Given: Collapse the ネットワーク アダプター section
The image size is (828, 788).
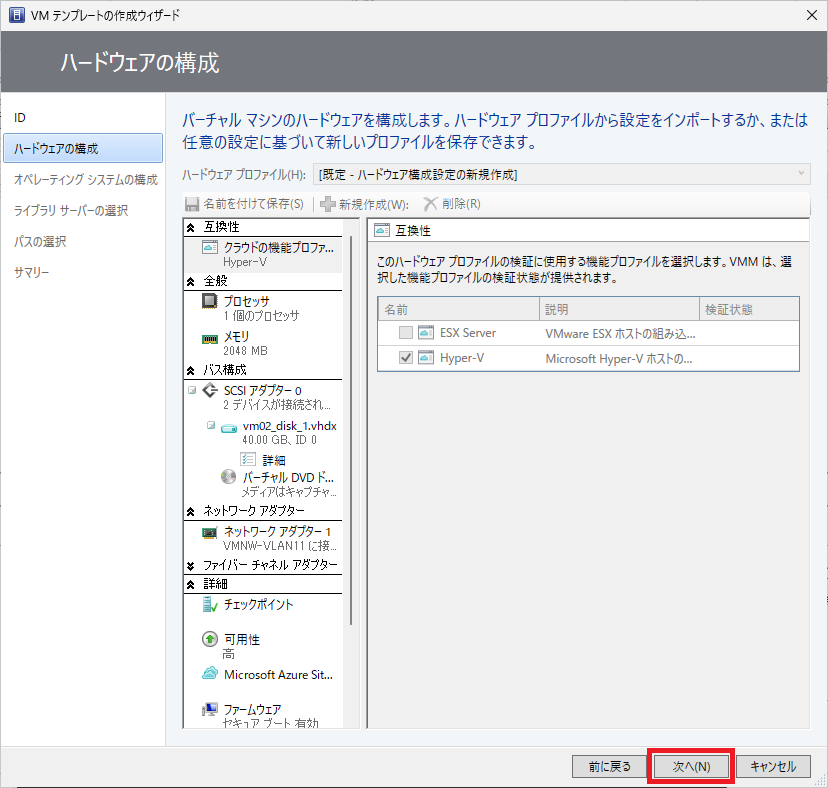Looking at the screenshot, I should pyautogui.click(x=191, y=511).
